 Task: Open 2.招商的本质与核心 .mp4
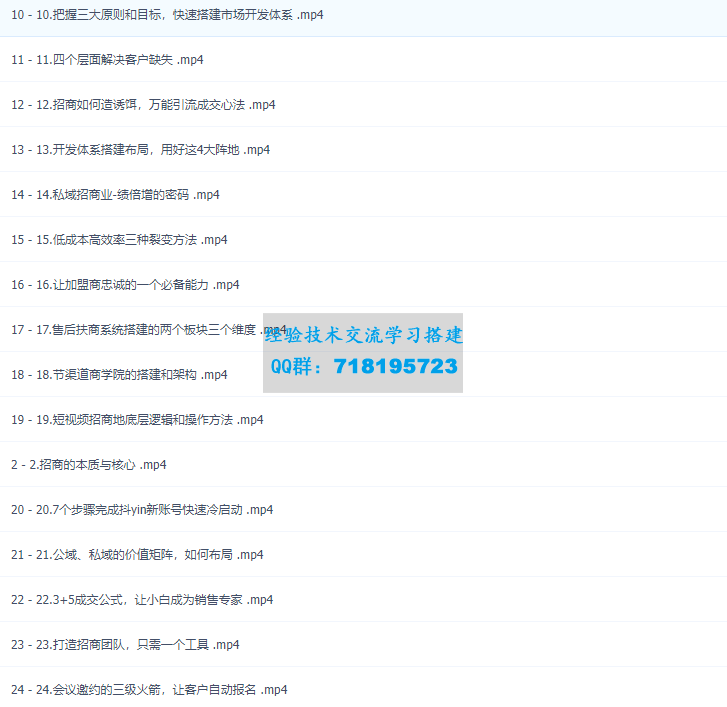[x=89, y=465]
